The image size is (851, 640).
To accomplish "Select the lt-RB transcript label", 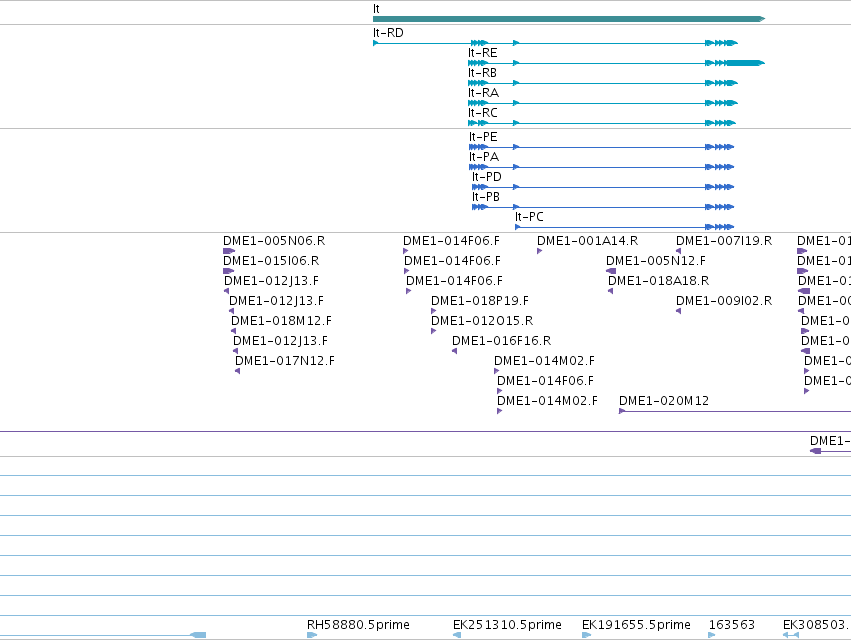I will click(482, 73).
